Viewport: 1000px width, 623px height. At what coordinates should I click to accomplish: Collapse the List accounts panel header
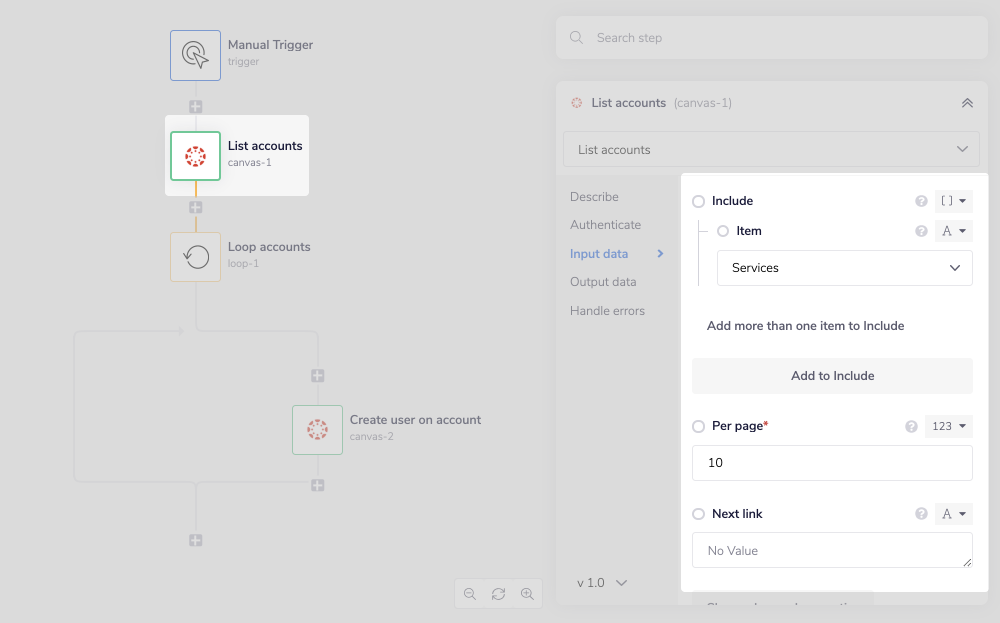[966, 103]
